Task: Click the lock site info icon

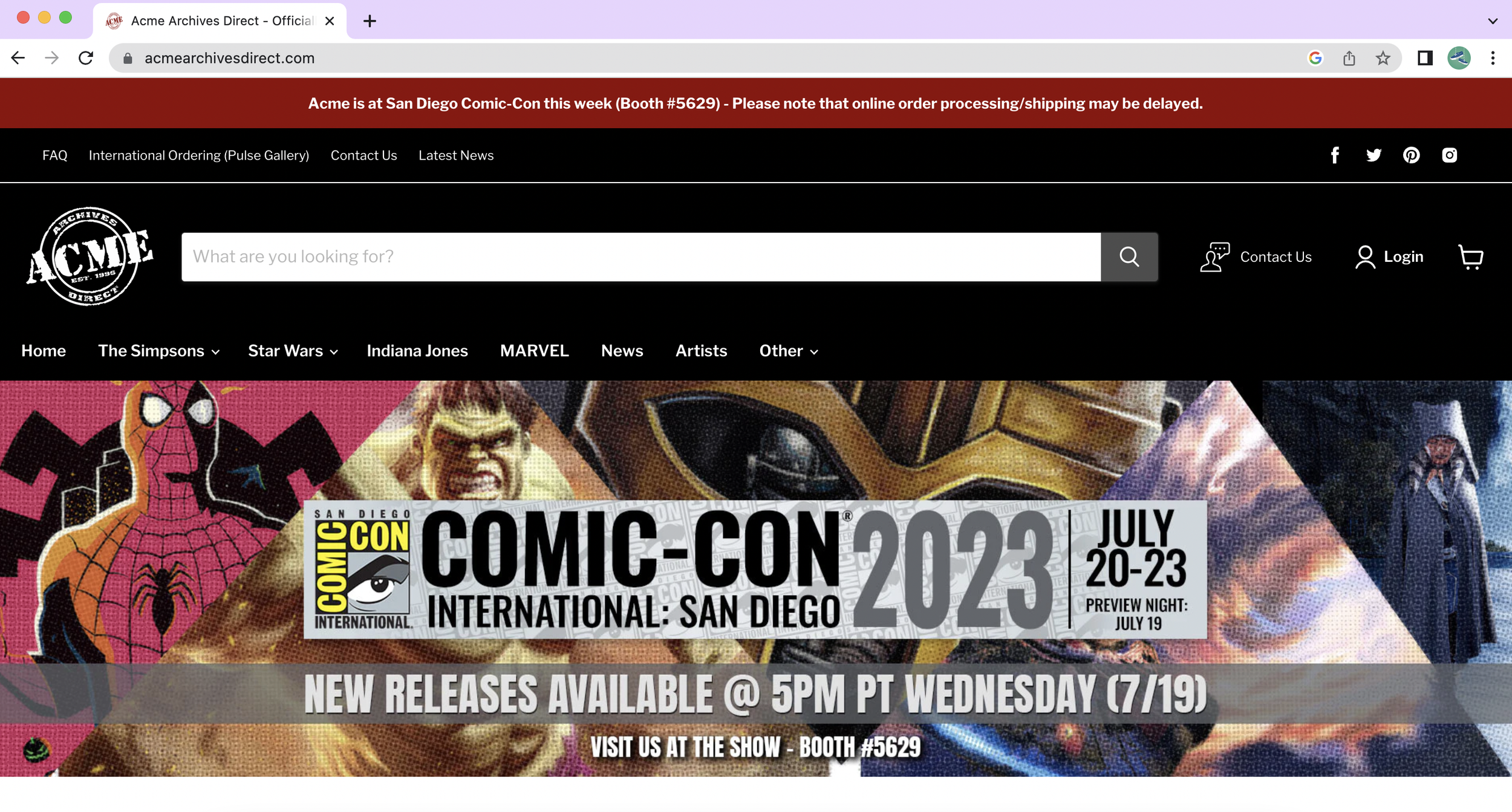Action: tap(128, 58)
